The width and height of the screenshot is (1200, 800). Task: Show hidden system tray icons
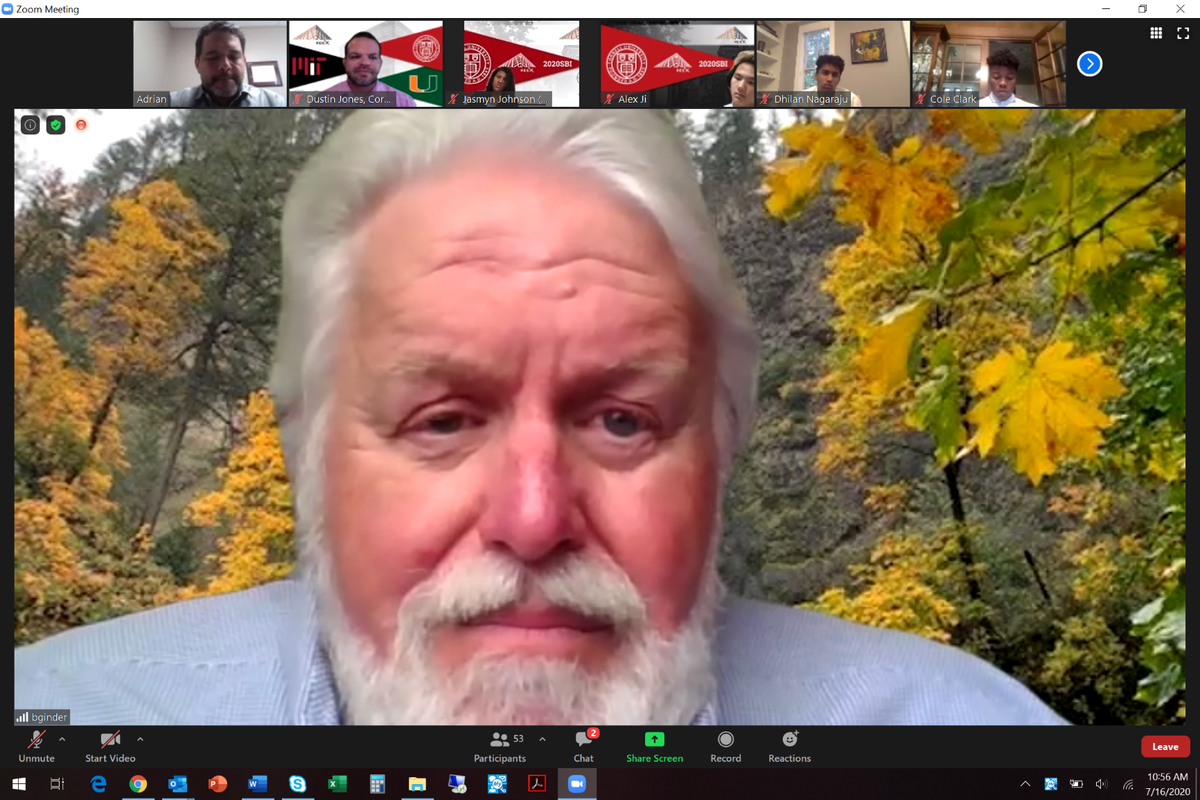click(x=1025, y=785)
